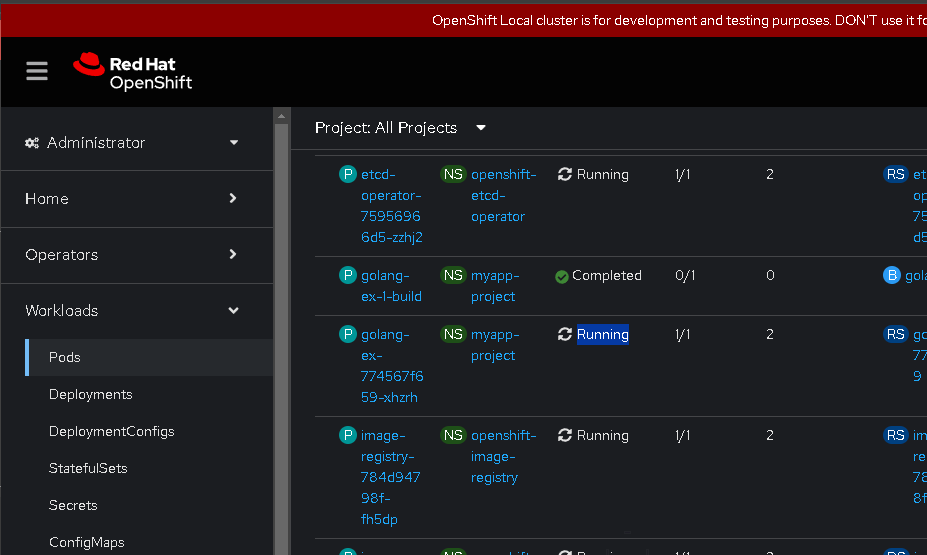Screen dimensions: 927x555
Task: Click the NS badge beside openshift-etcd-operator
Action: 453,174
